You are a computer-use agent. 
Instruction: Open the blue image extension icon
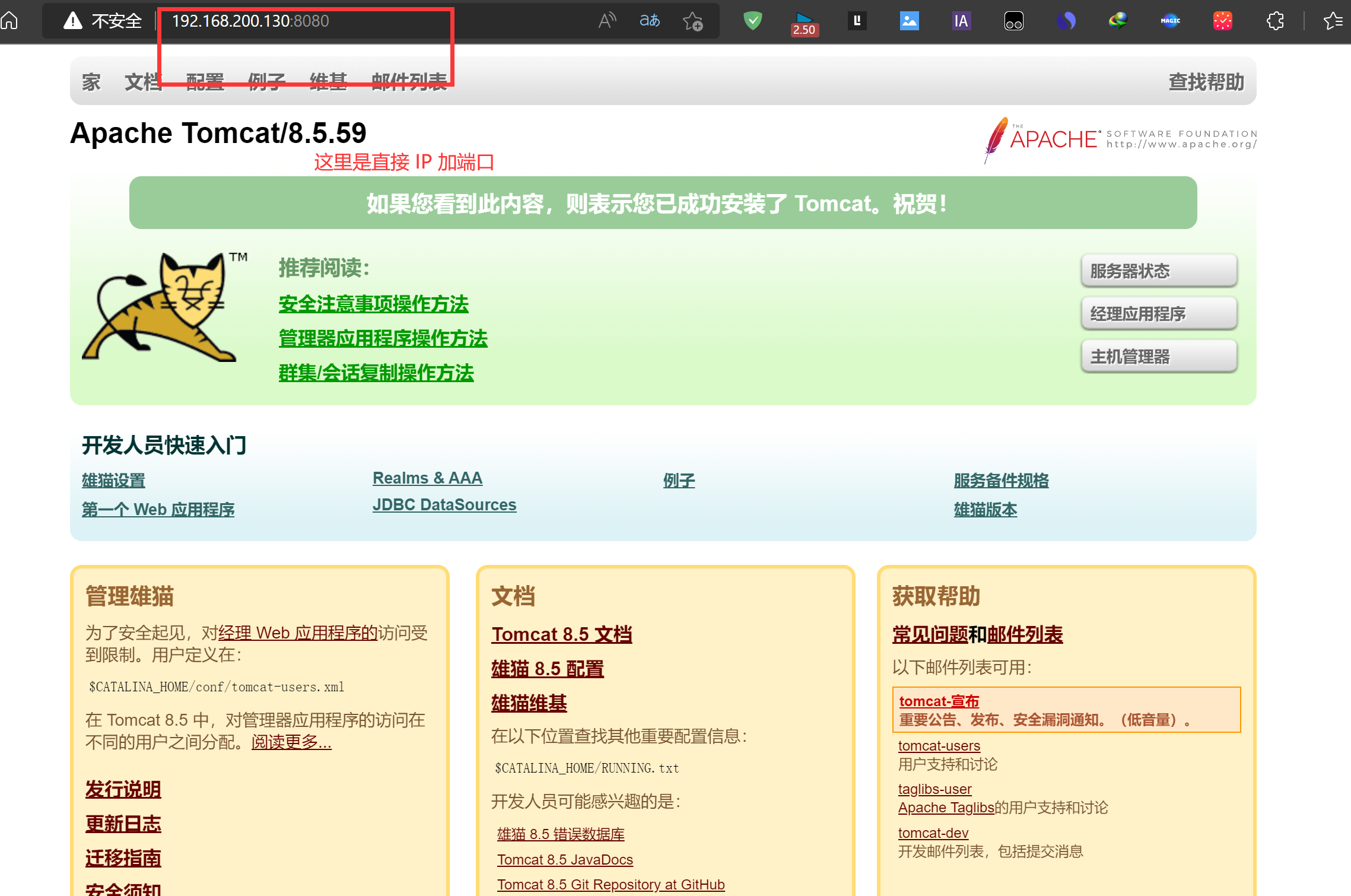click(910, 21)
